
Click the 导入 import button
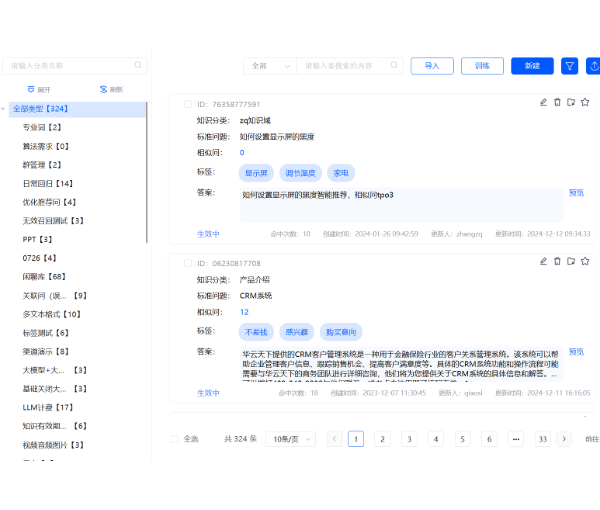pos(432,66)
